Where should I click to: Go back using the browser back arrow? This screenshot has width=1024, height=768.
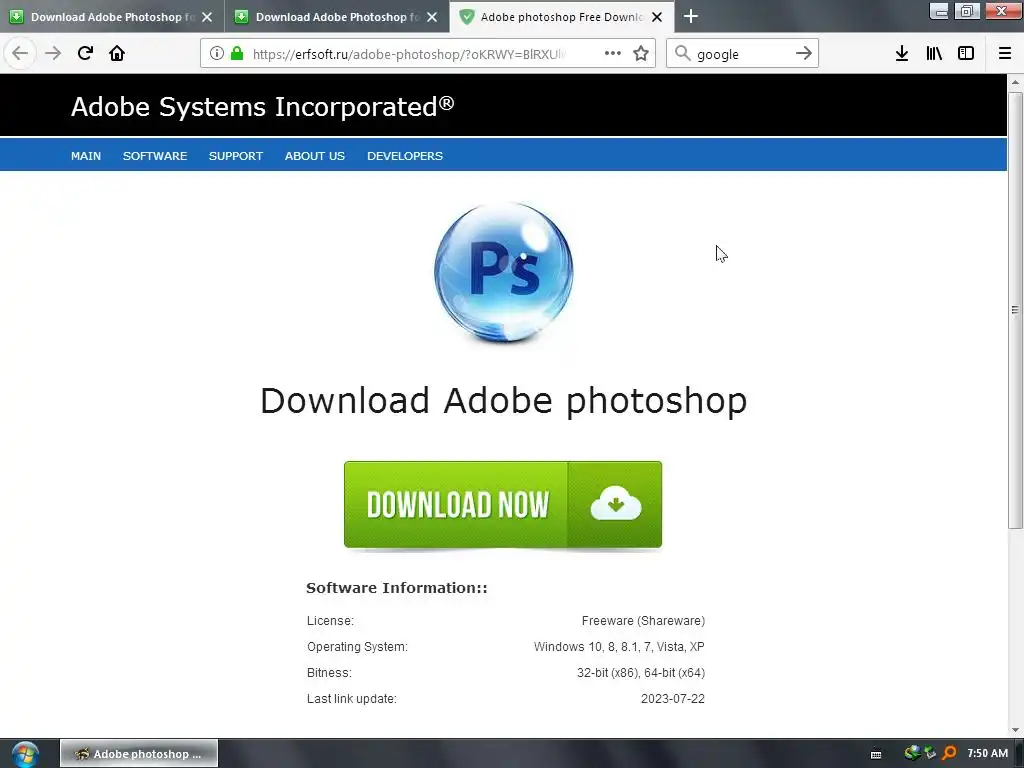pyautogui.click(x=20, y=53)
